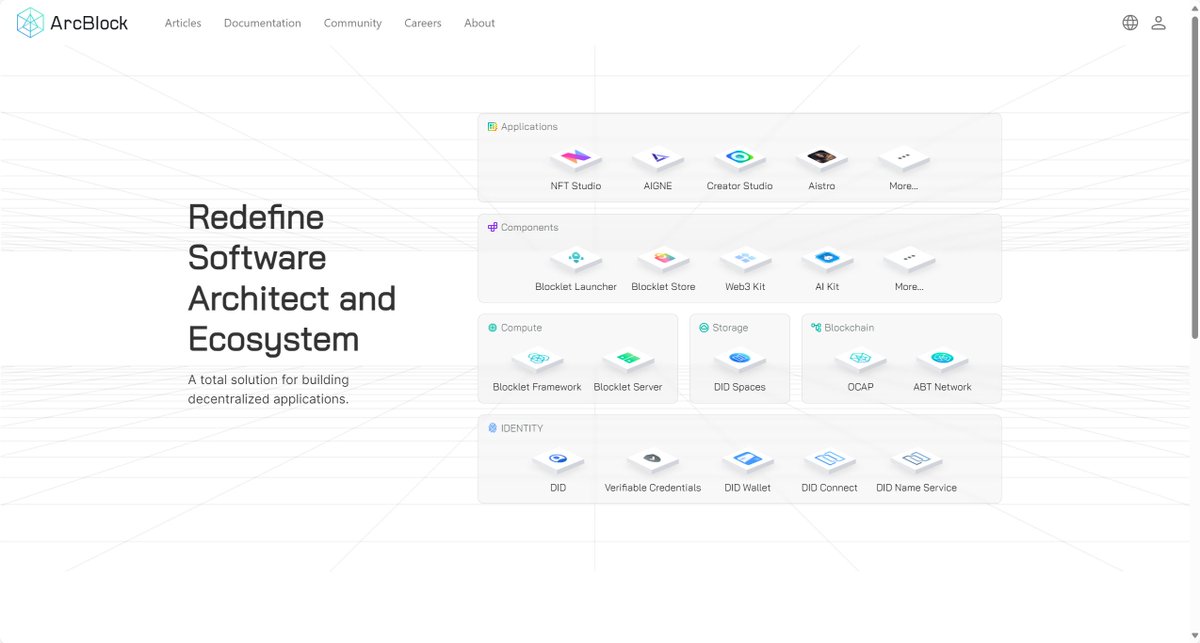The width and height of the screenshot is (1200, 643).
Task: Open the NFT Studio application tile
Action: [576, 168]
